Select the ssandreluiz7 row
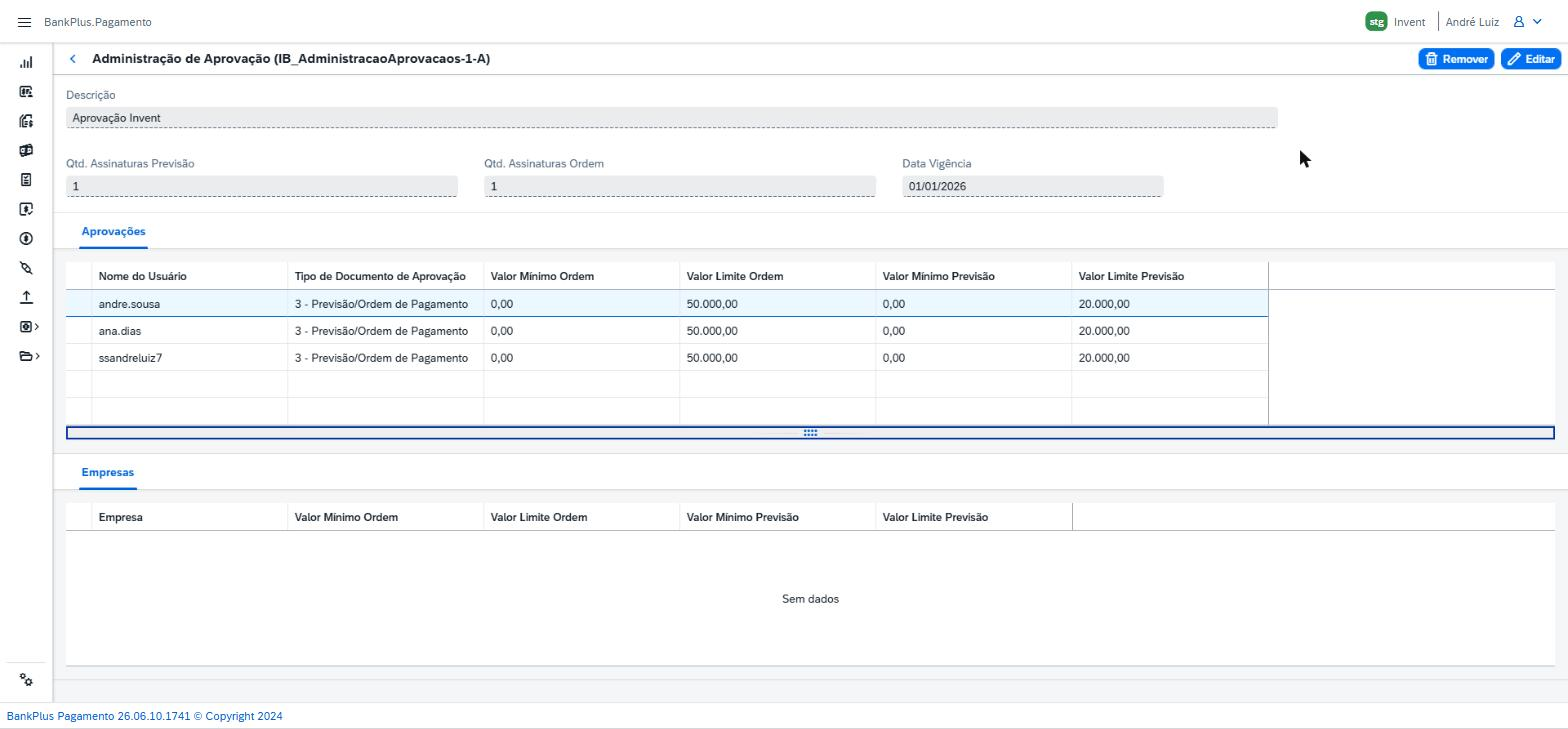This screenshot has width=1568, height=729. (667, 358)
